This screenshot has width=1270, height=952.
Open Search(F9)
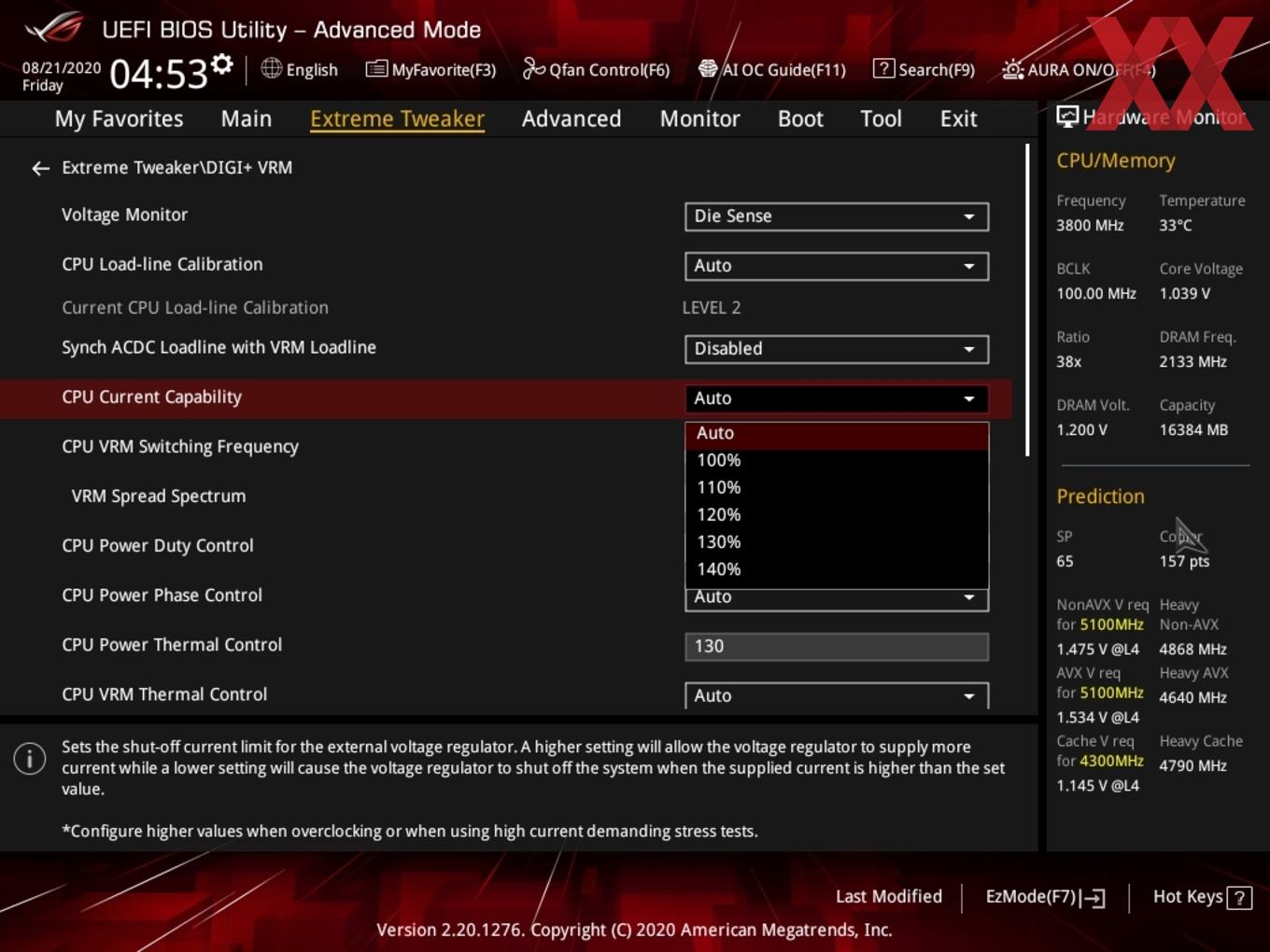tap(924, 69)
